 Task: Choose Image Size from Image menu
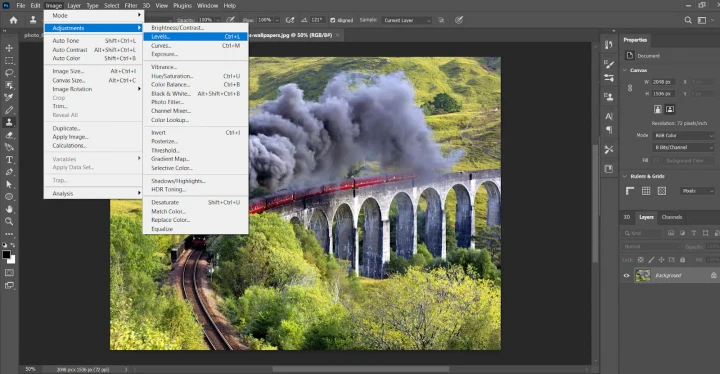click(94, 72)
